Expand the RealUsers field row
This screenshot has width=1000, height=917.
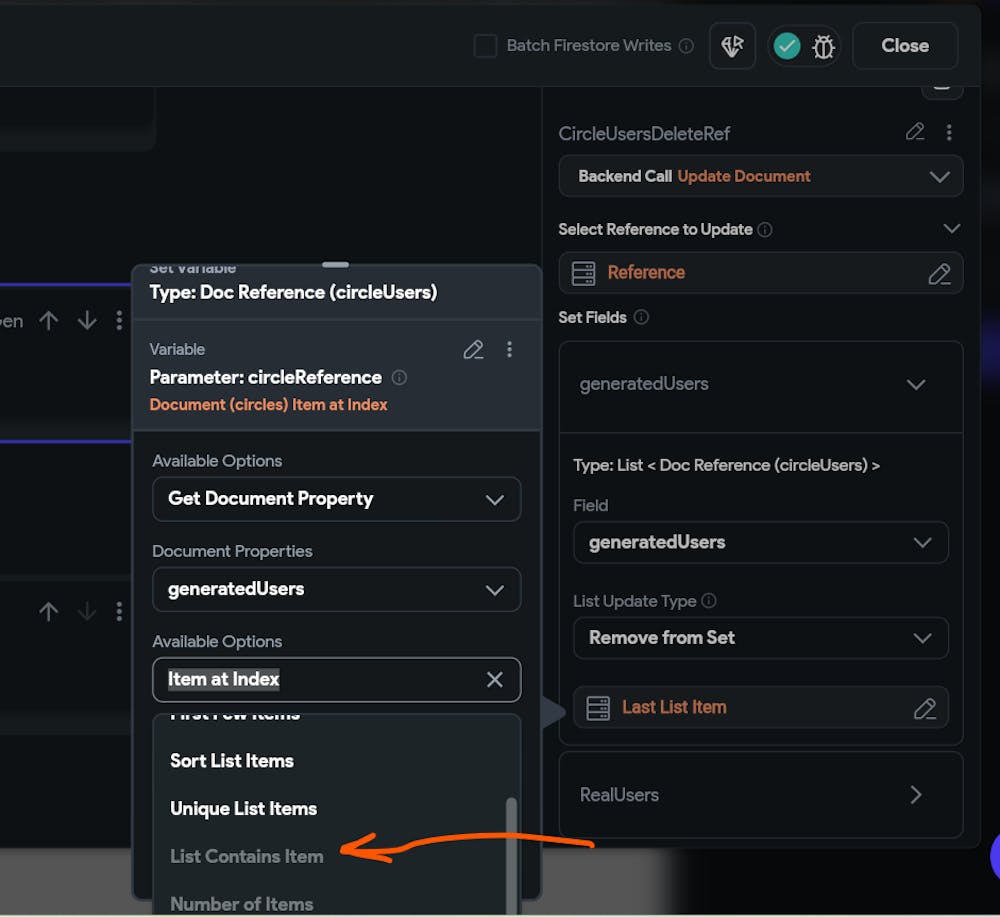coord(915,795)
